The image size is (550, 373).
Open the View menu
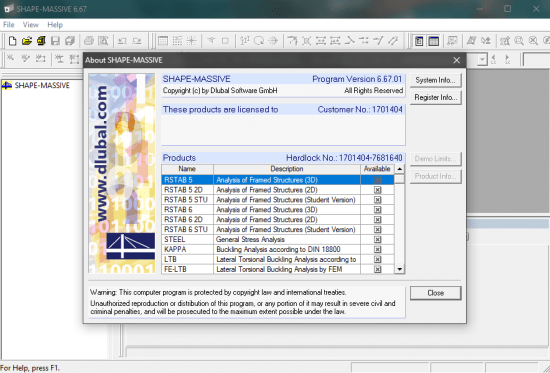pyautogui.click(x=31, y=25)
